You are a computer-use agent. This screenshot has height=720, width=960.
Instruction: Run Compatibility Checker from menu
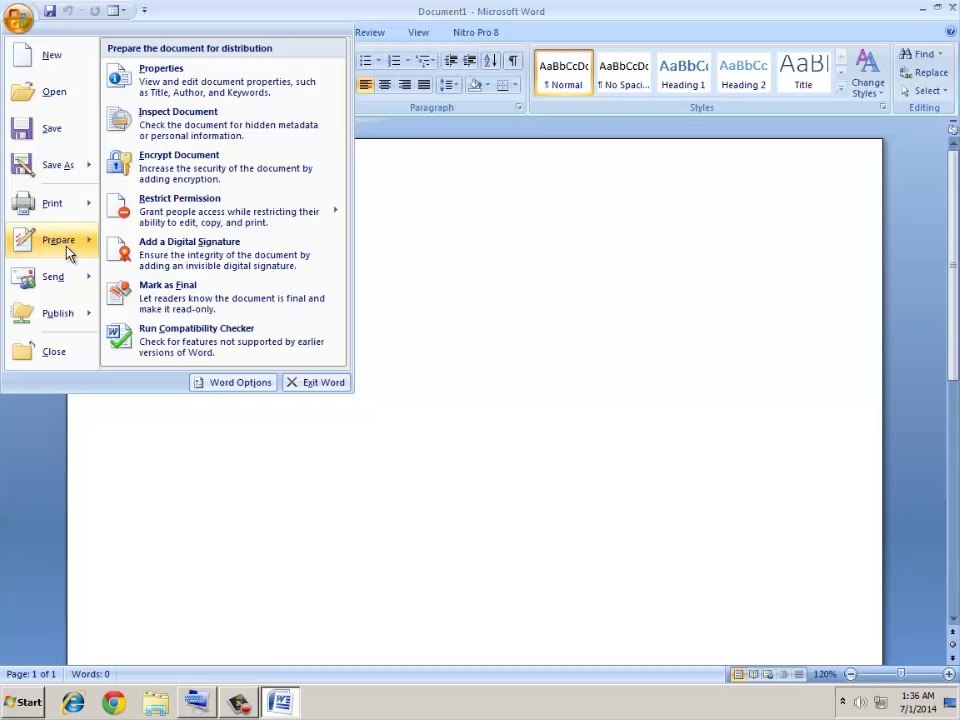click(x=223, y=340)
